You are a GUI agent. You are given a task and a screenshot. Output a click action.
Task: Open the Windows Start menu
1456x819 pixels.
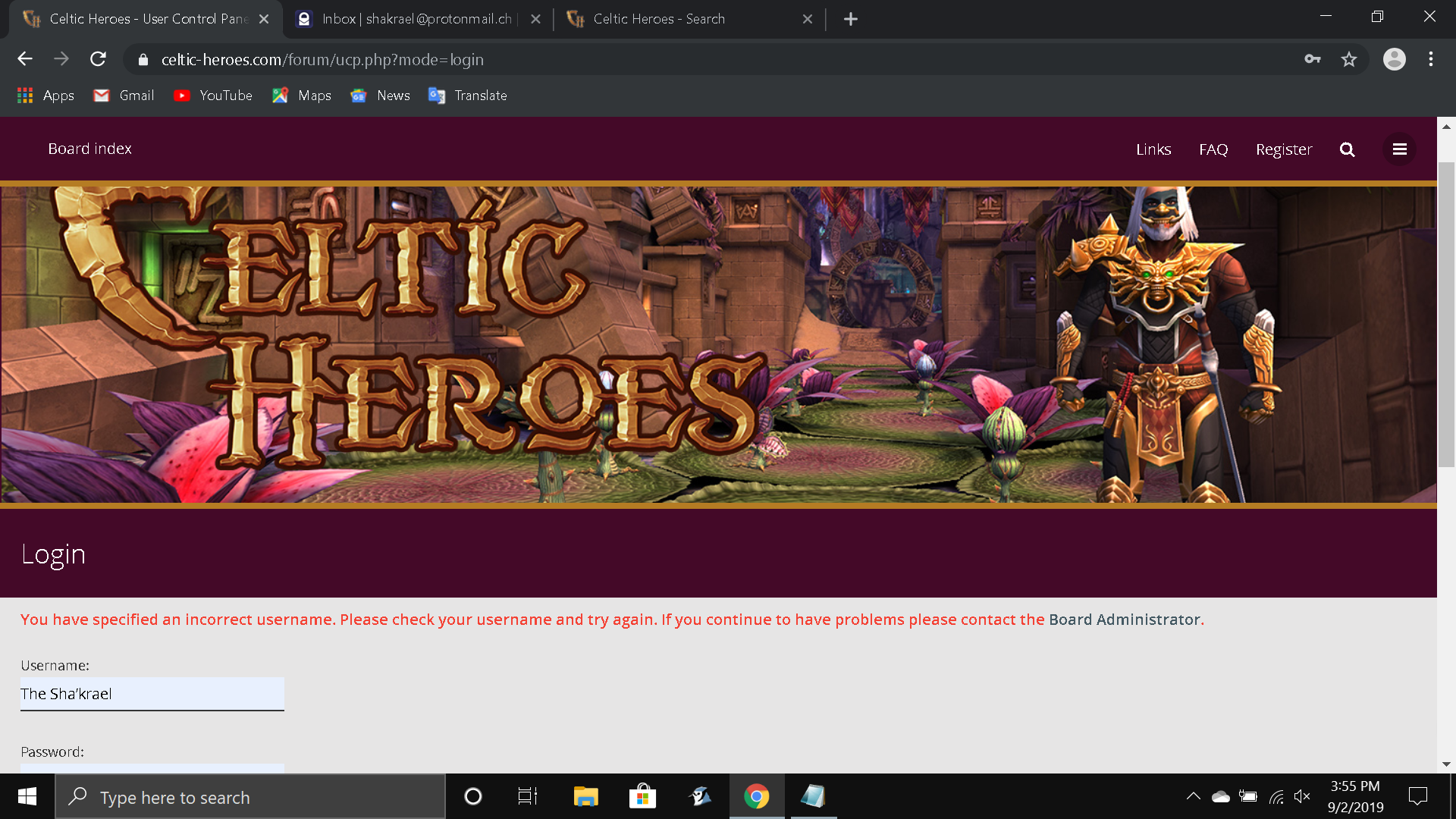(x=27, y=796)
